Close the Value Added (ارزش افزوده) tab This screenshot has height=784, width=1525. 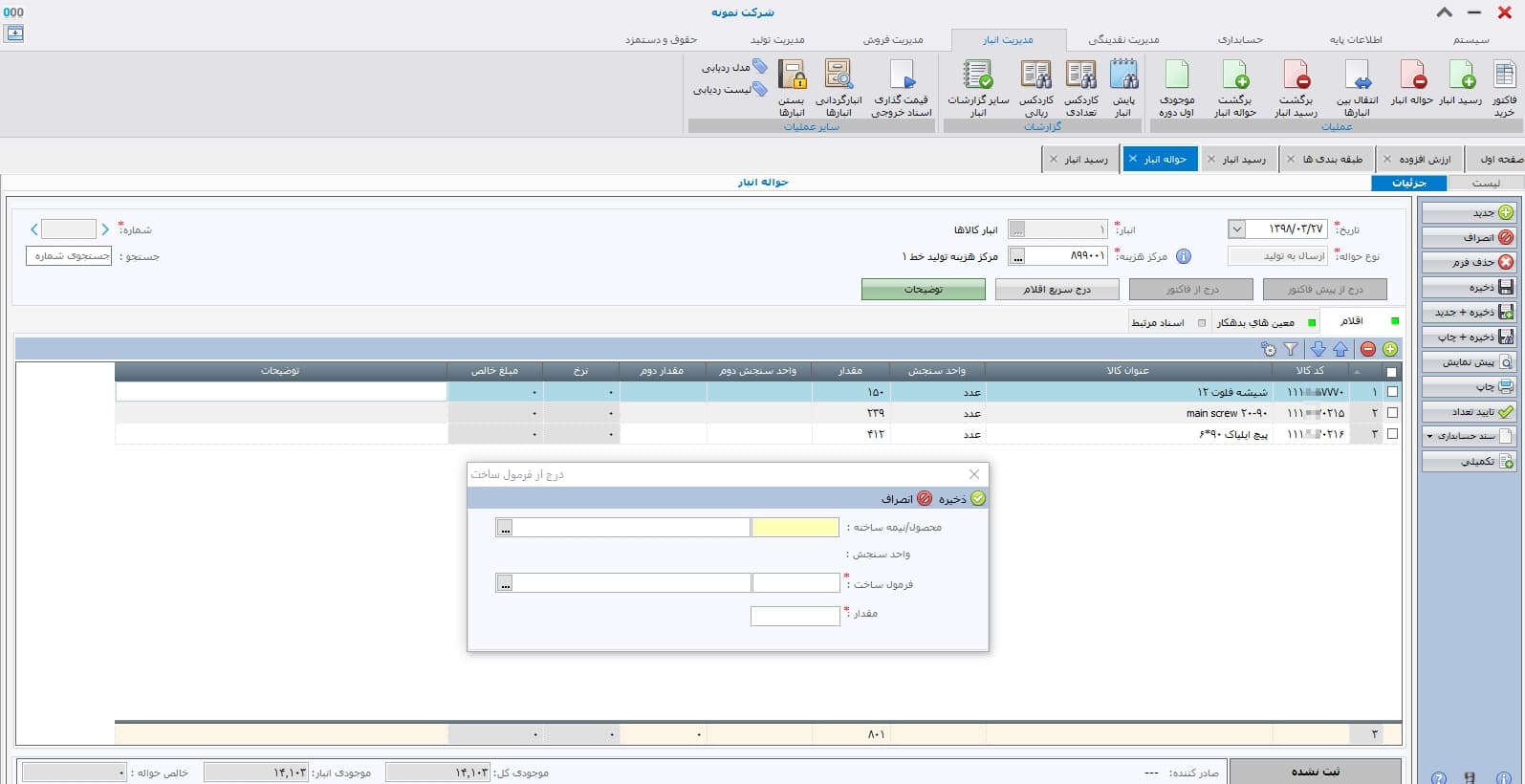[1387, 159]
